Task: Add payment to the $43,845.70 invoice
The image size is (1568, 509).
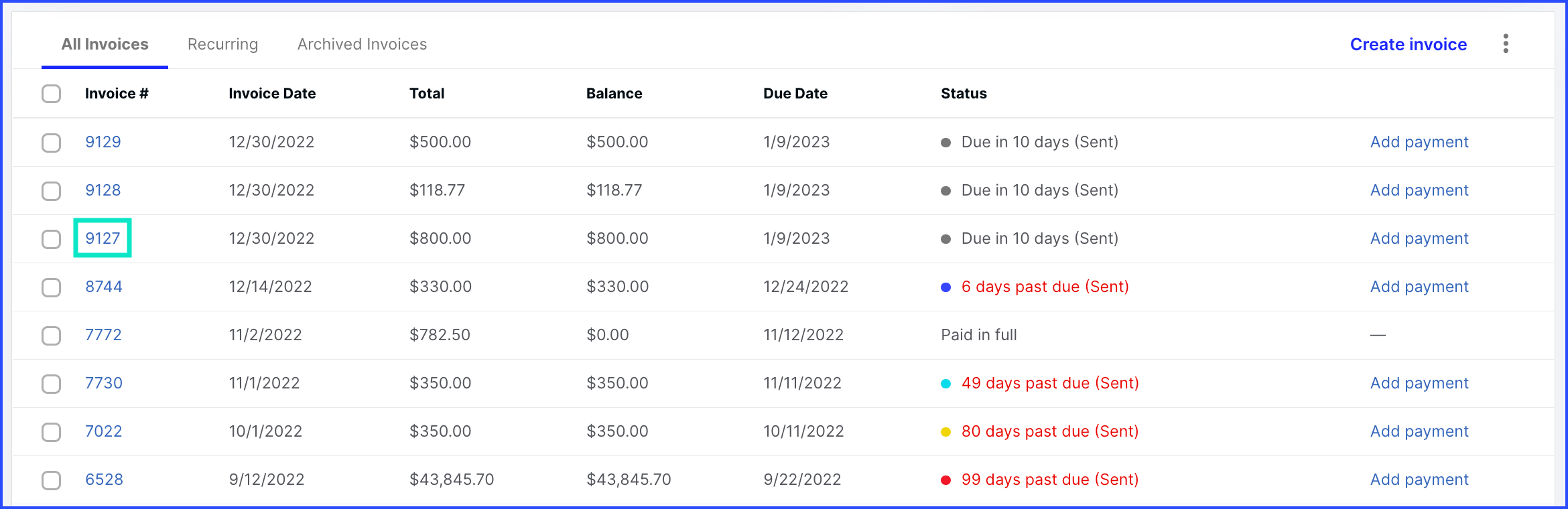Action: coord(1419,480)
